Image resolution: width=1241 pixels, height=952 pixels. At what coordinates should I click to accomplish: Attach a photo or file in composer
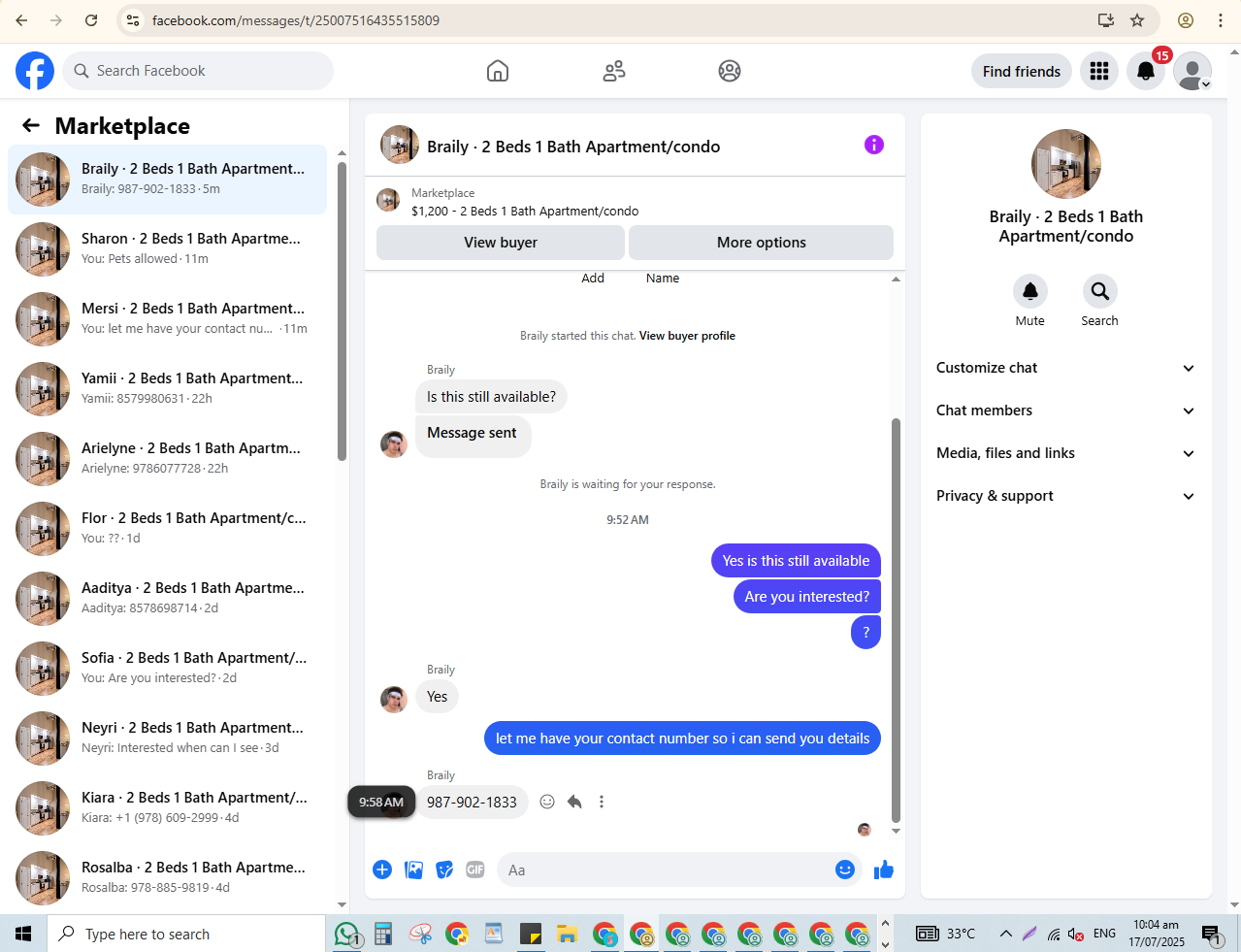coord(414,870)
